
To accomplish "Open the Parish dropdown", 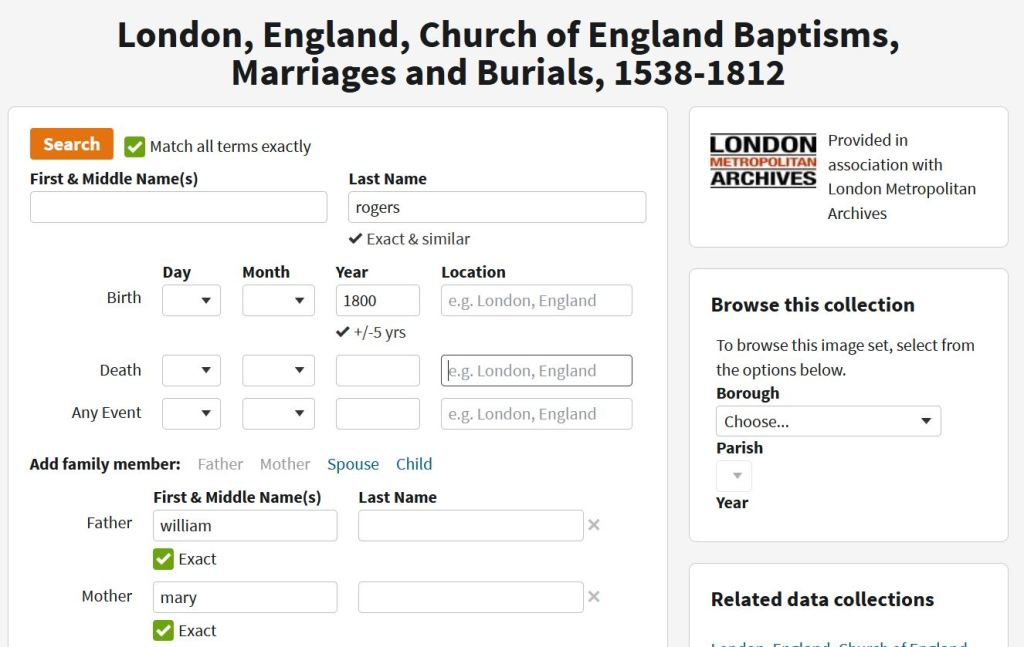I will (734, 476).
